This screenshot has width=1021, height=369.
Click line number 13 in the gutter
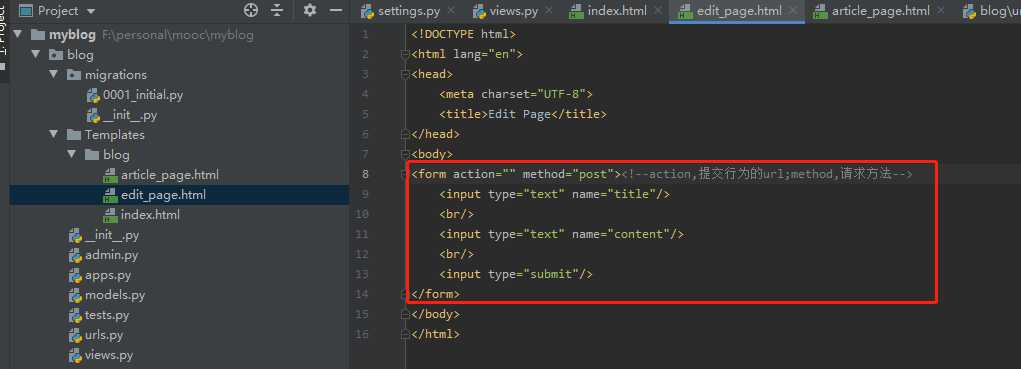(x=361, y=275)
